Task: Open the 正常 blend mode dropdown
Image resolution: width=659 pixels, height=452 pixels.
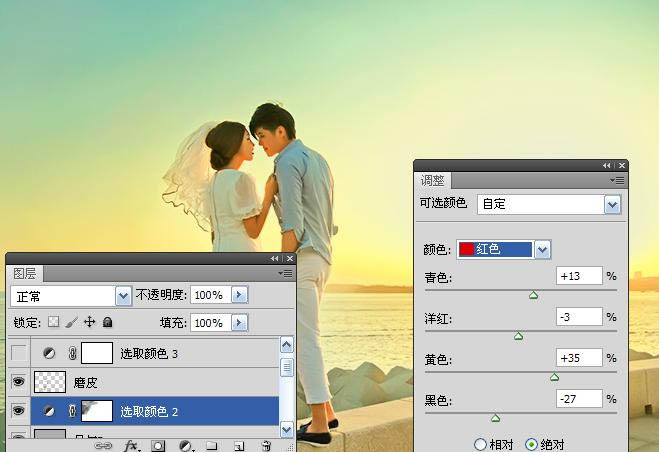Action: tap(124, 296)
